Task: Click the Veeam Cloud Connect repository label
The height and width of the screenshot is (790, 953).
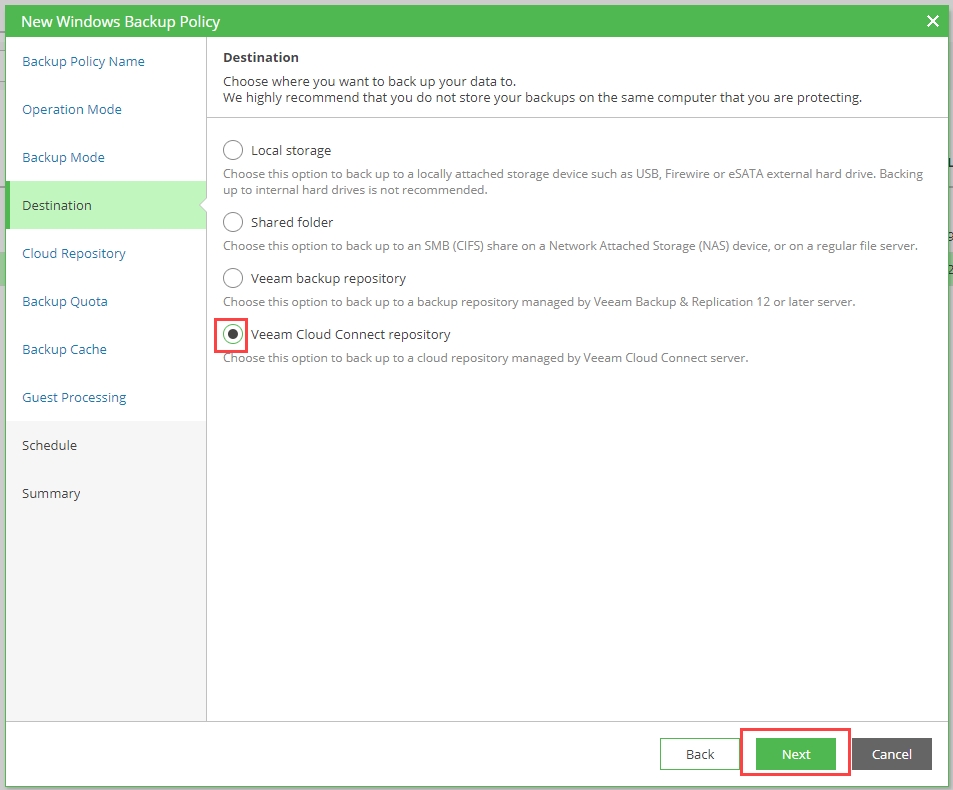Action: [350, 334]
